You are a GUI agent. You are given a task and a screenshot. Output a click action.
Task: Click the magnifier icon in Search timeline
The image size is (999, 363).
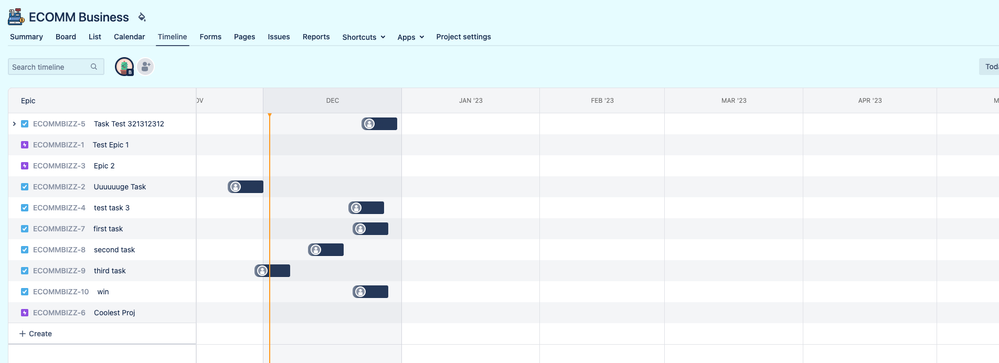point(94,67)
